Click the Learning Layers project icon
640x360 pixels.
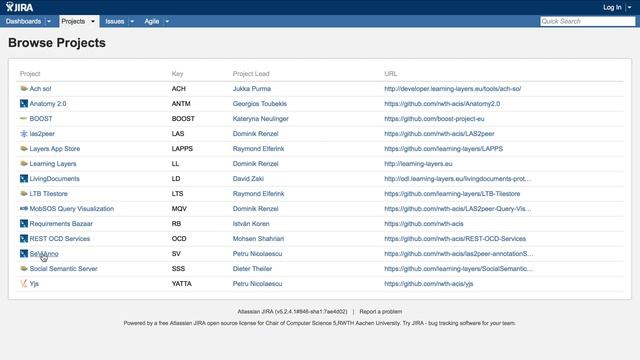tap(24, 164)
